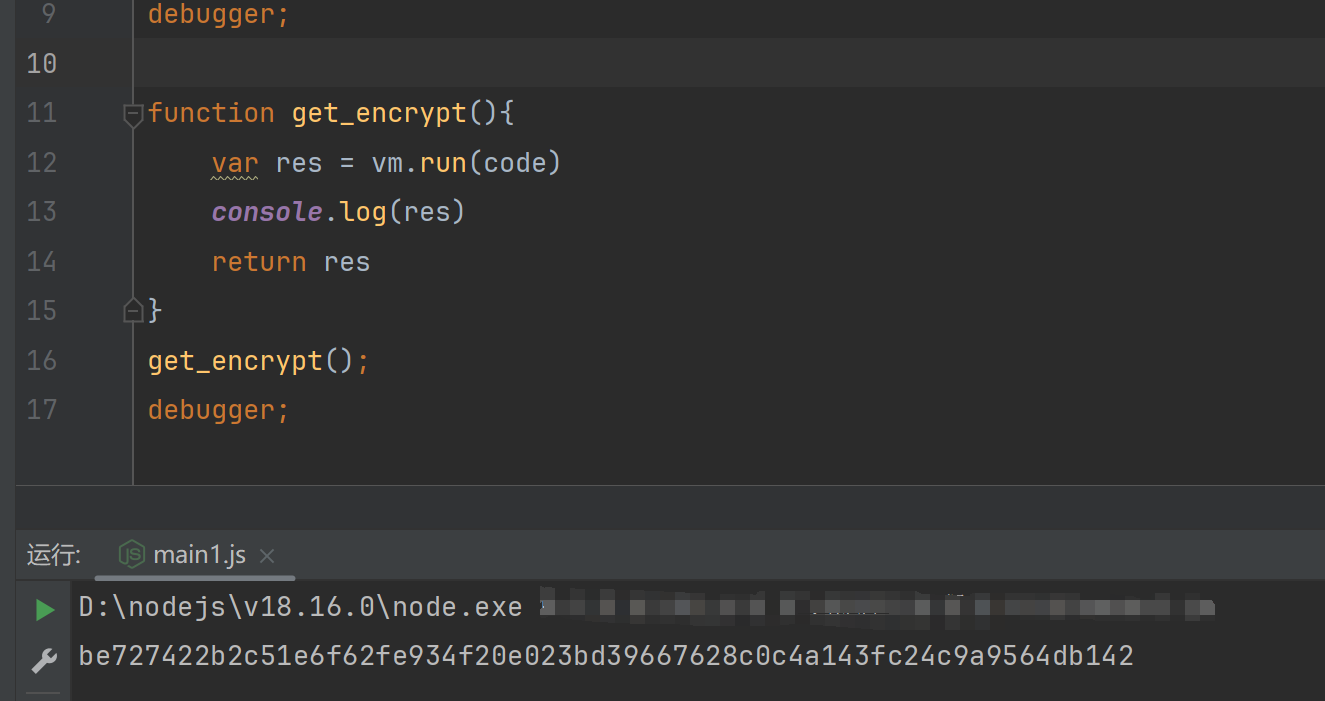Click line number 12 in gutter
The height and width of the screenshot is (701, 1325).
click(x=42, y=162)
